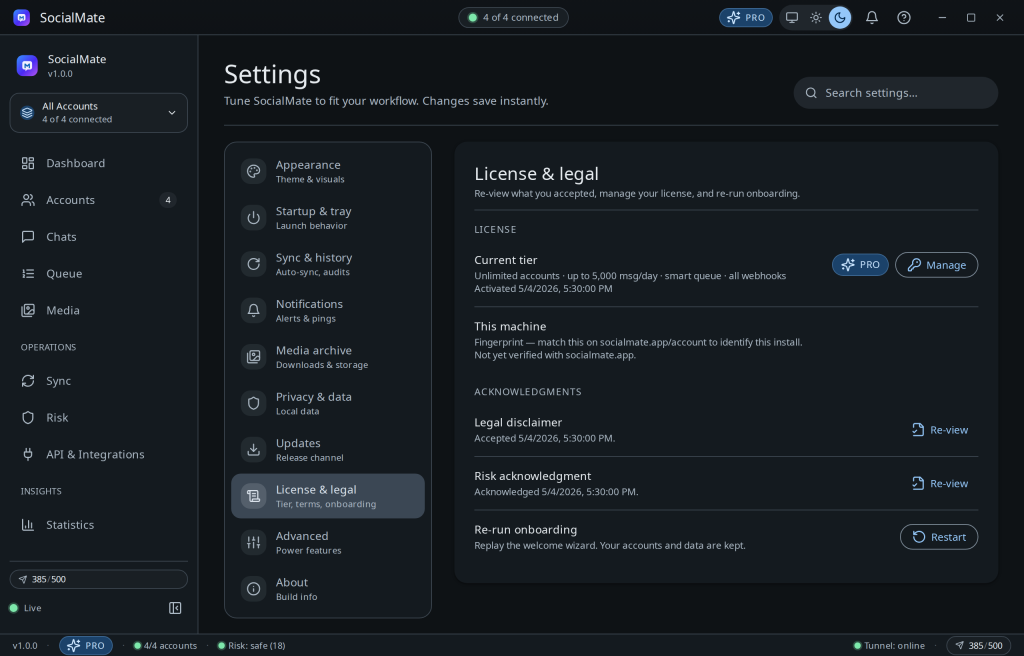Viewport: 1024px width, 656px height.
Task: Open API & Integrations
Action: click(x=99, y=454)
